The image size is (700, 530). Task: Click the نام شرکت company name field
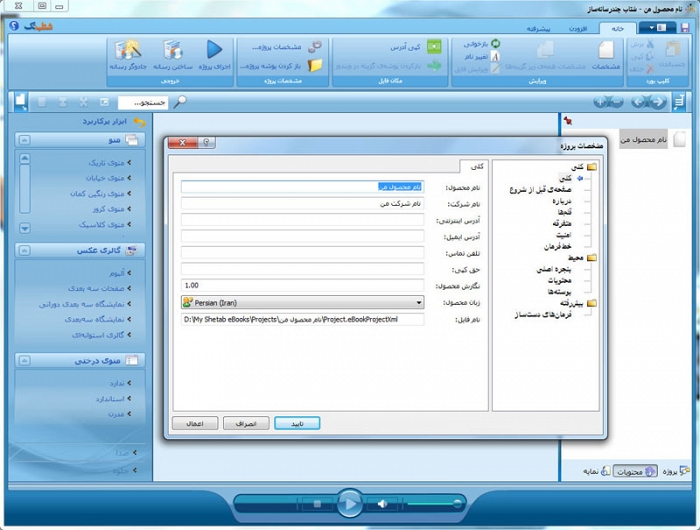302,203
